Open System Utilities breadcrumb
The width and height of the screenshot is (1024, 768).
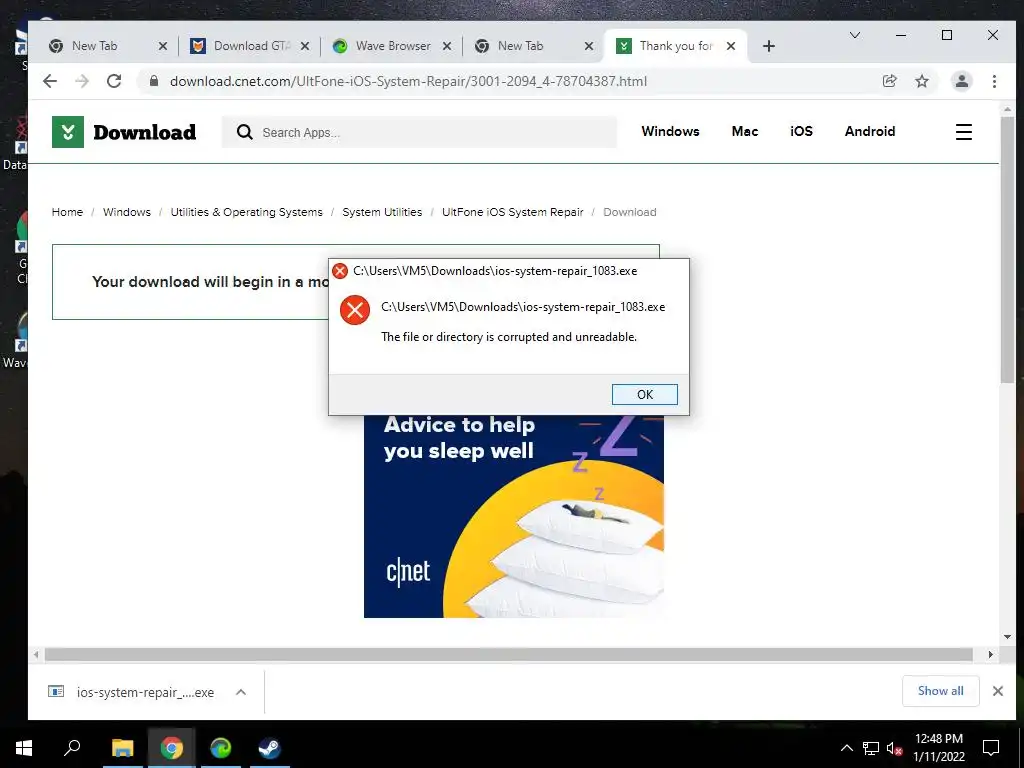click(x=382, y=212)
